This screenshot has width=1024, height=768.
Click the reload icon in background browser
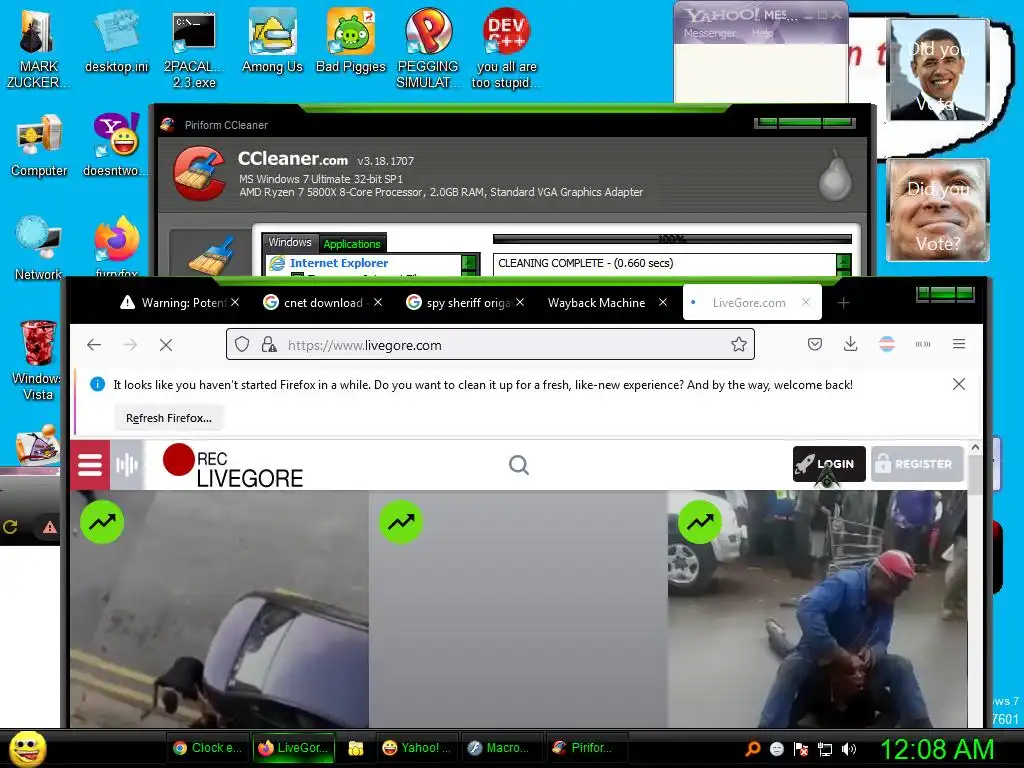(x=10, y=526)
